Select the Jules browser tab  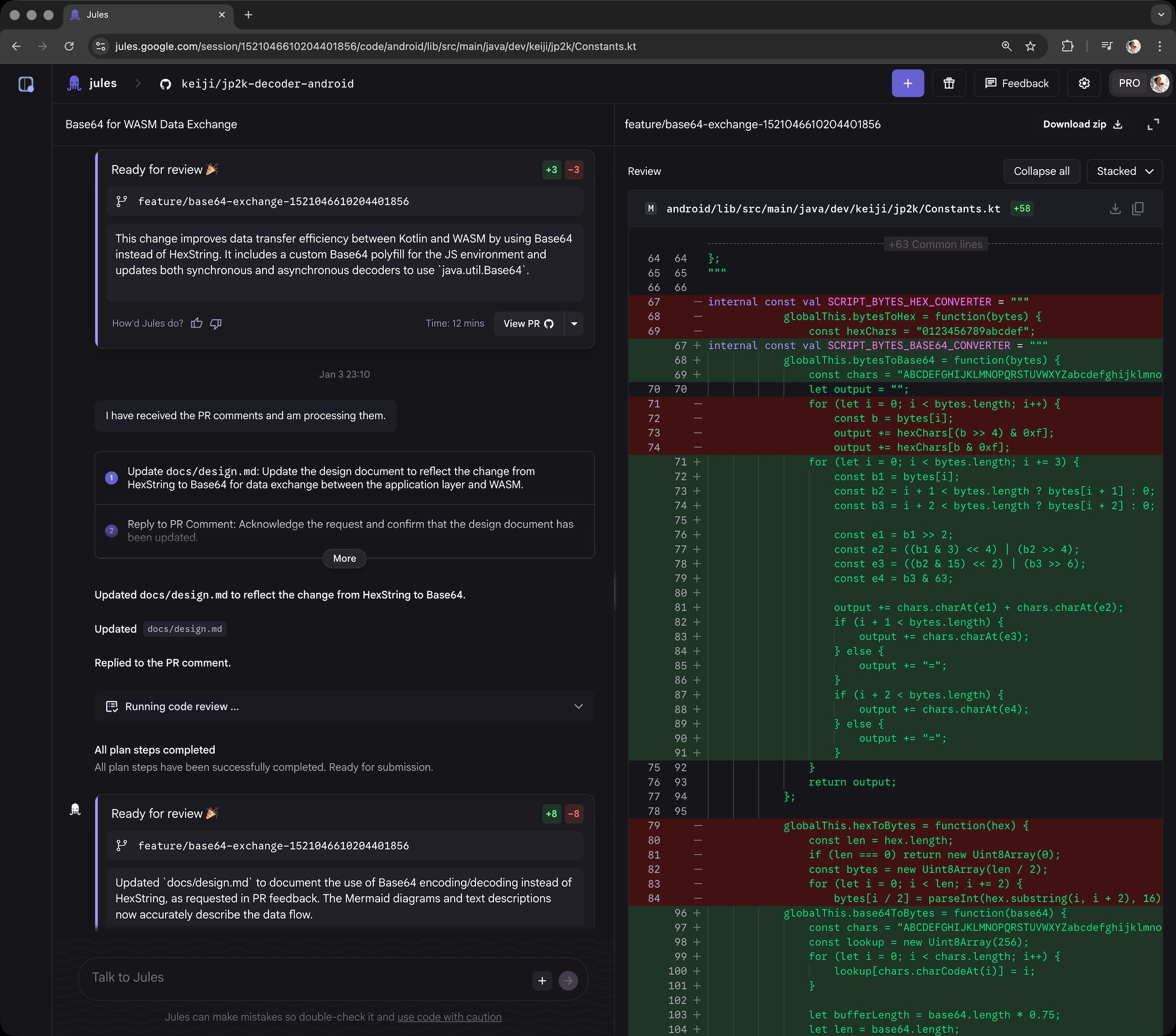pyautogui.click(x=115, y=15)
